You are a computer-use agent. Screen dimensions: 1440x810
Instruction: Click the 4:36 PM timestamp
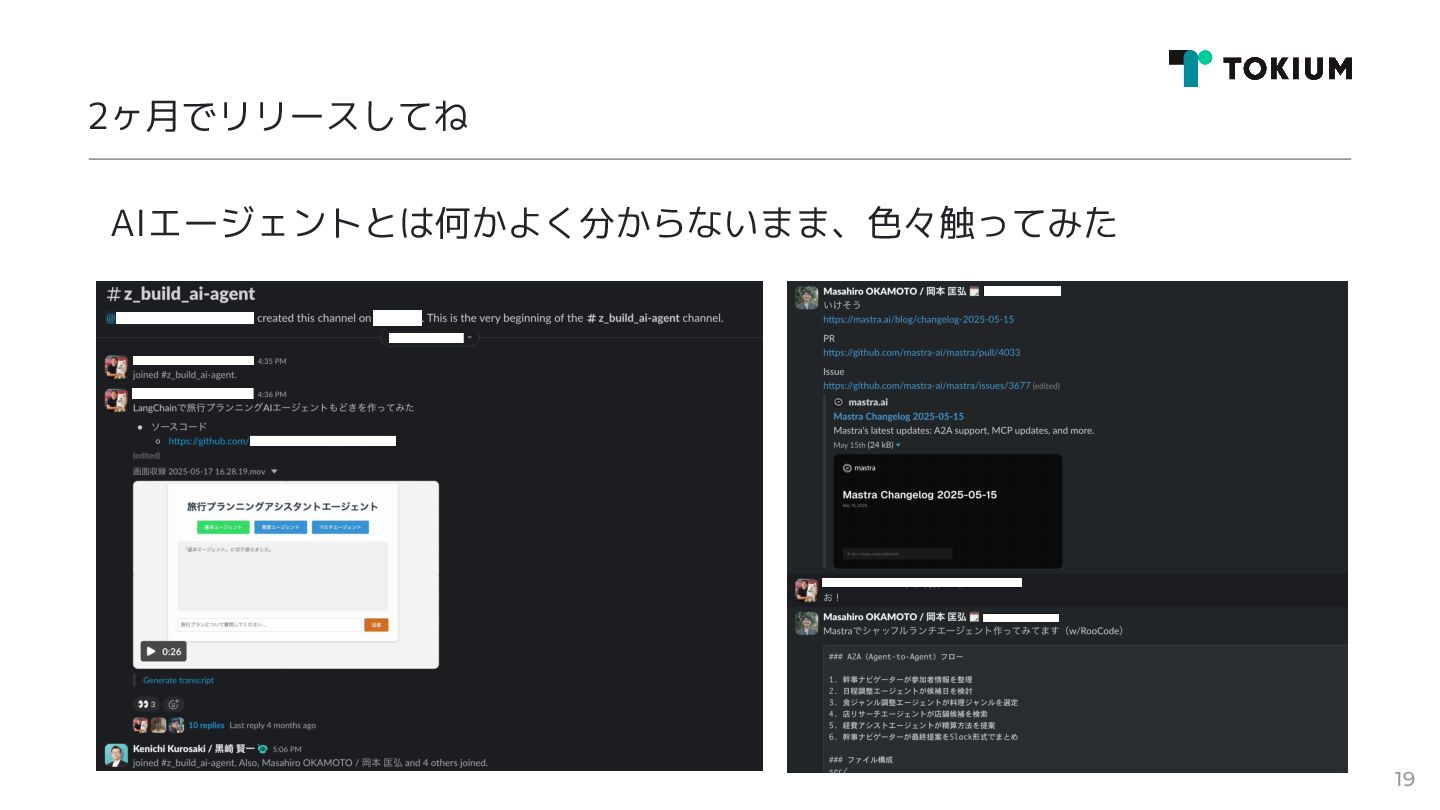tap(272, 394)
